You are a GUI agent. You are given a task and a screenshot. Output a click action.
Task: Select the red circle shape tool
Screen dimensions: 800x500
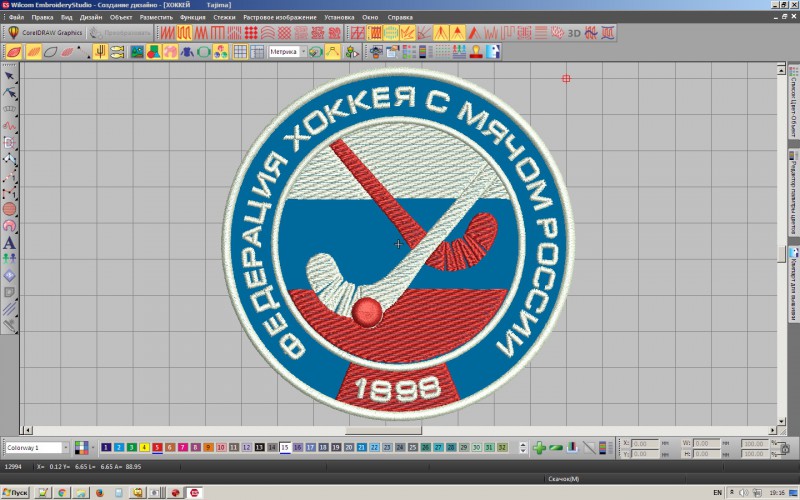click(x=10, y=209)
